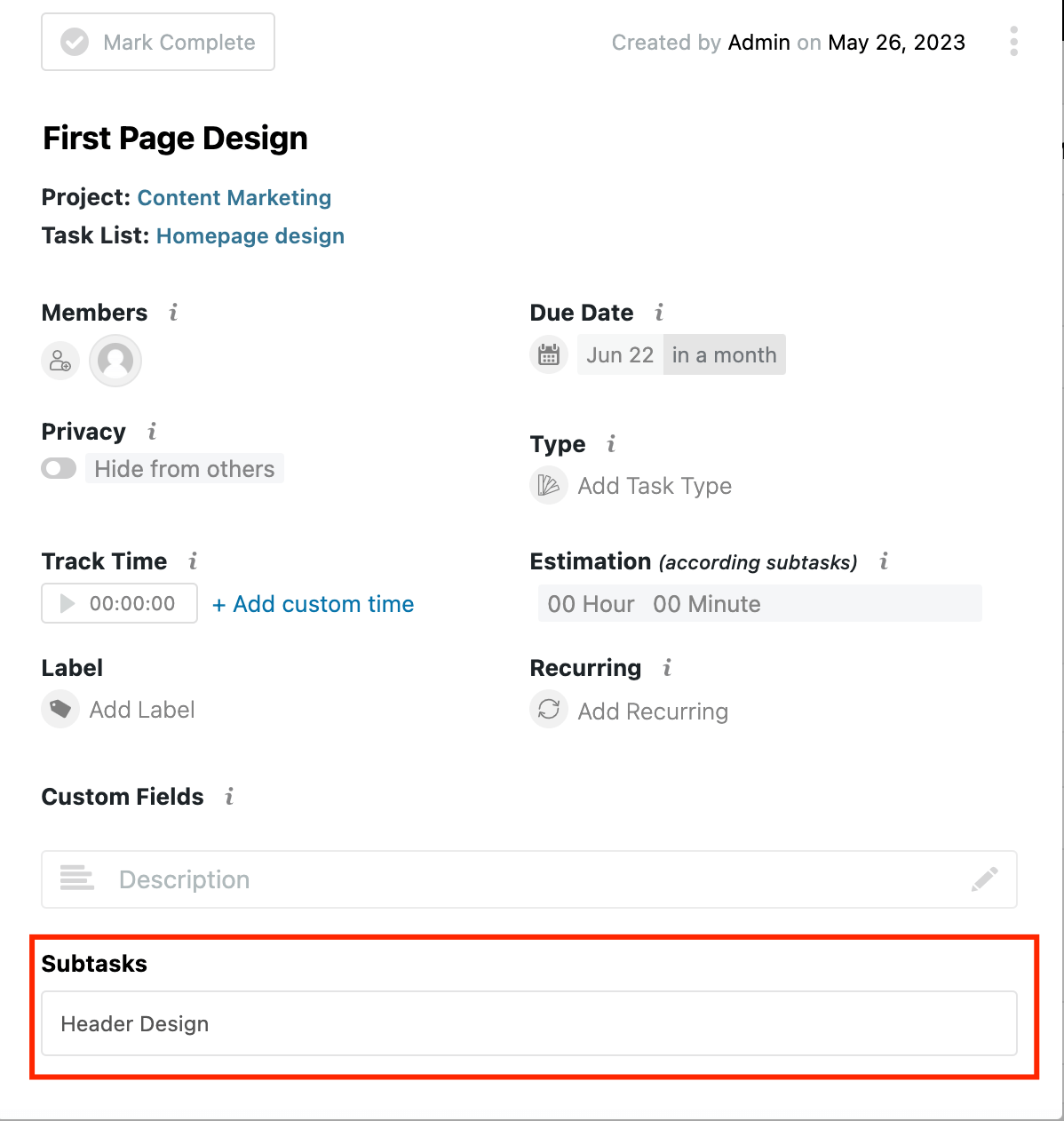
Task: Open Add Task Type selector
Action: click(655, 486)
